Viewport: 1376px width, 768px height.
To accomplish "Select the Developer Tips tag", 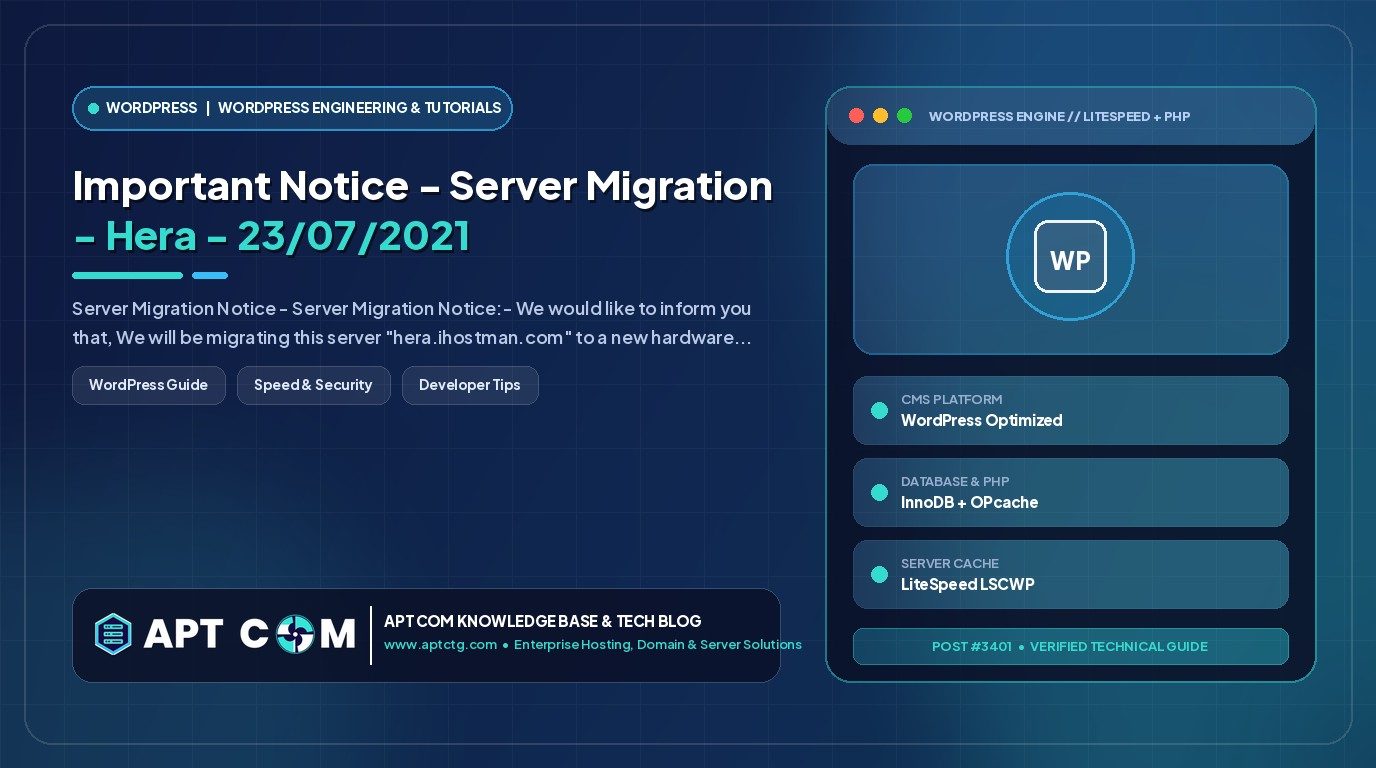I will click(x=470, y=385).
